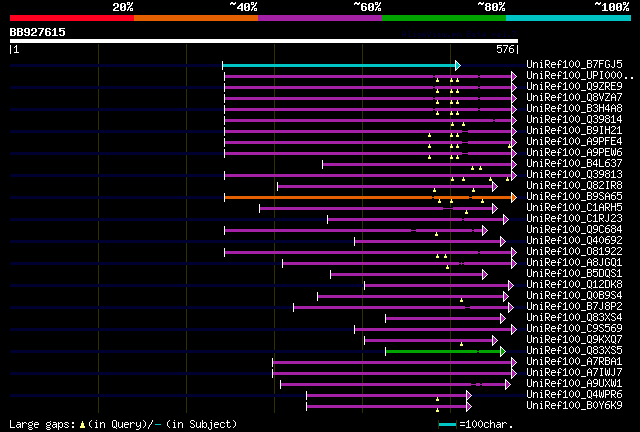Click the cyan 100char scale bar in legend
The width and height of the screenshot is (640, 432).
447,425
